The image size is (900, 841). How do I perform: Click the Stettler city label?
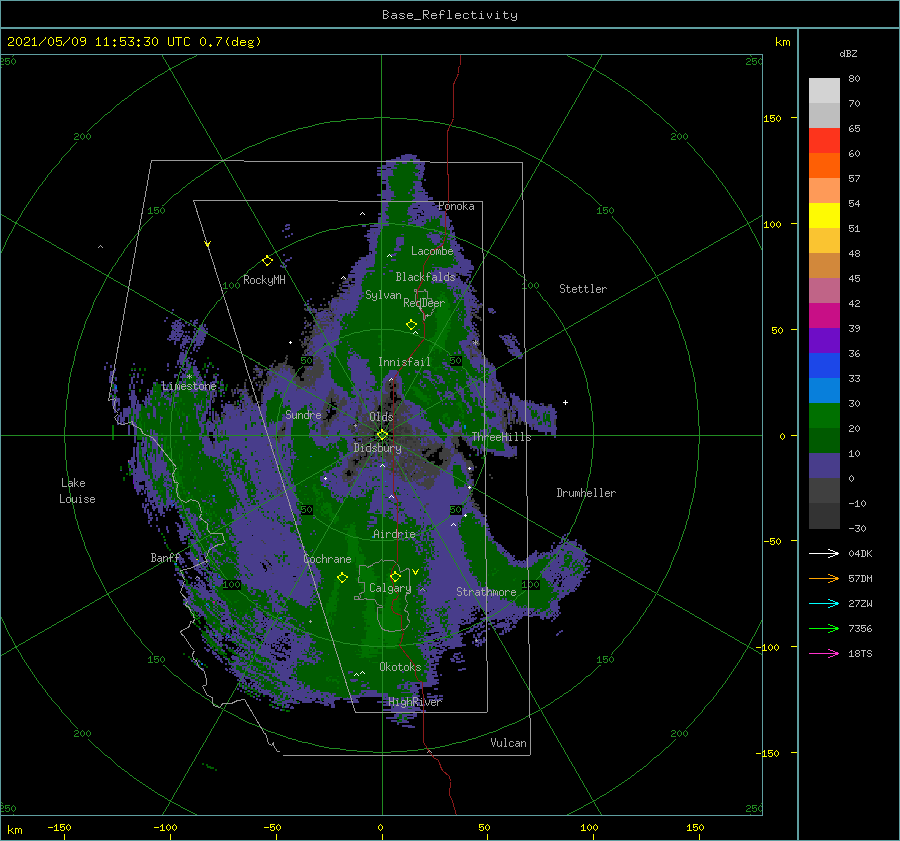pyautogui.click(x=583, y=289)
